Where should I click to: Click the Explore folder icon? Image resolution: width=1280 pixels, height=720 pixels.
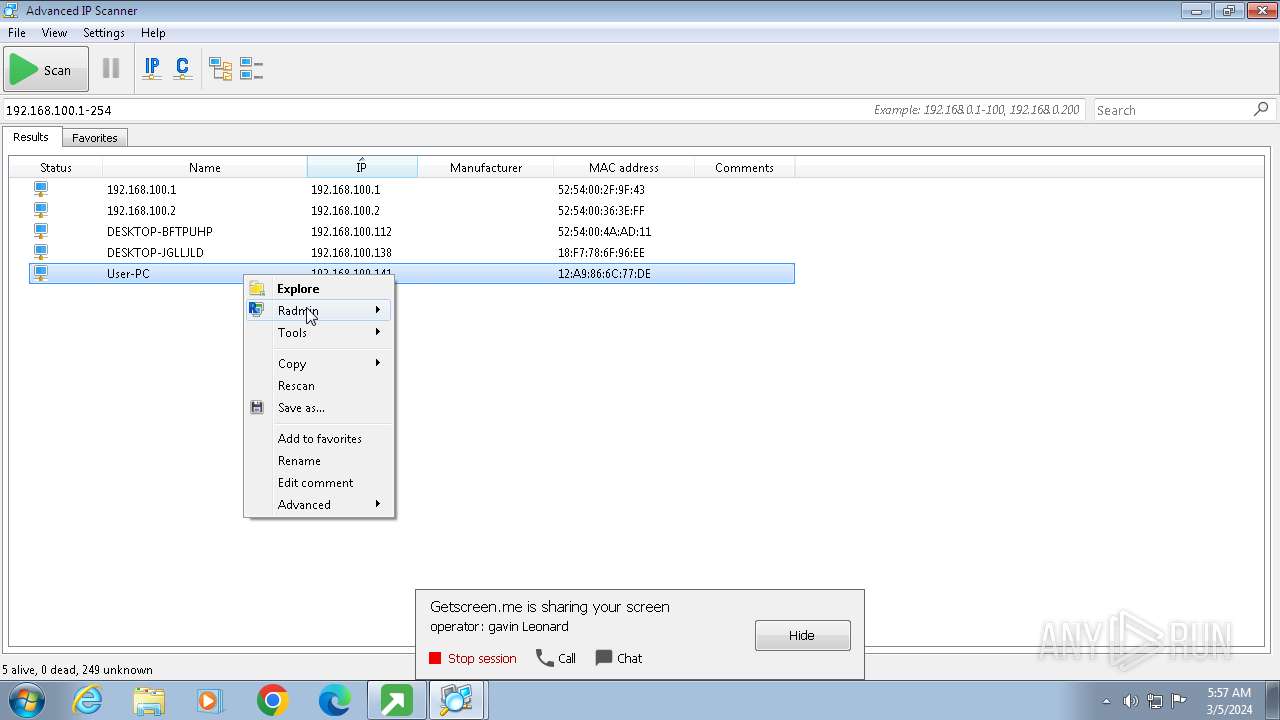(x=257, y=289)
